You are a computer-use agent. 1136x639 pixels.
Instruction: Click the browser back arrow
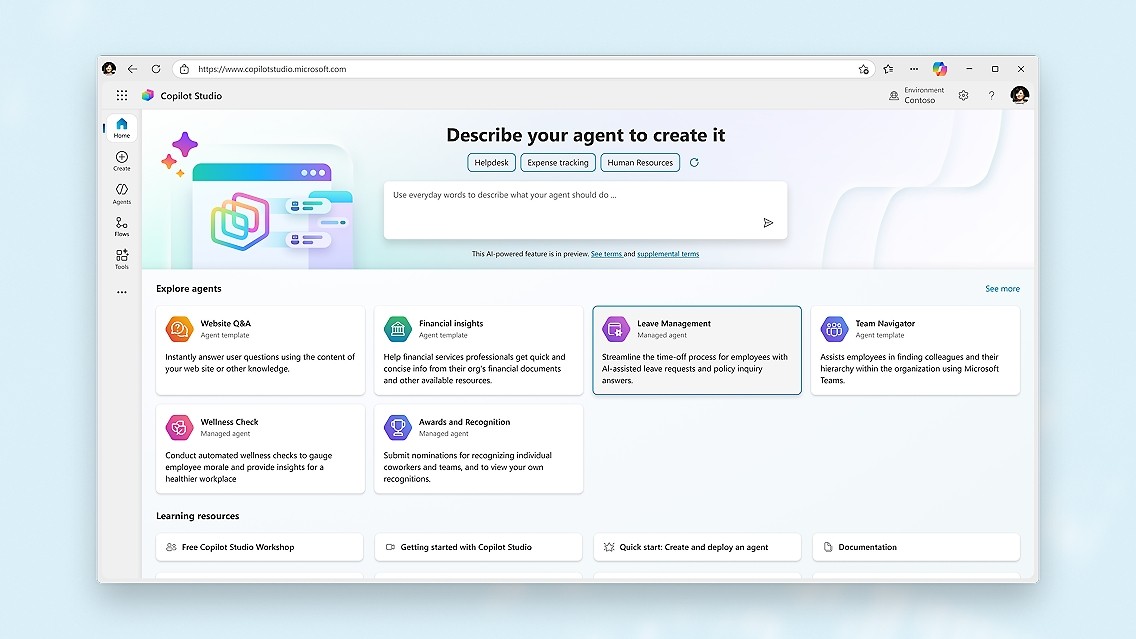[132, 69]
